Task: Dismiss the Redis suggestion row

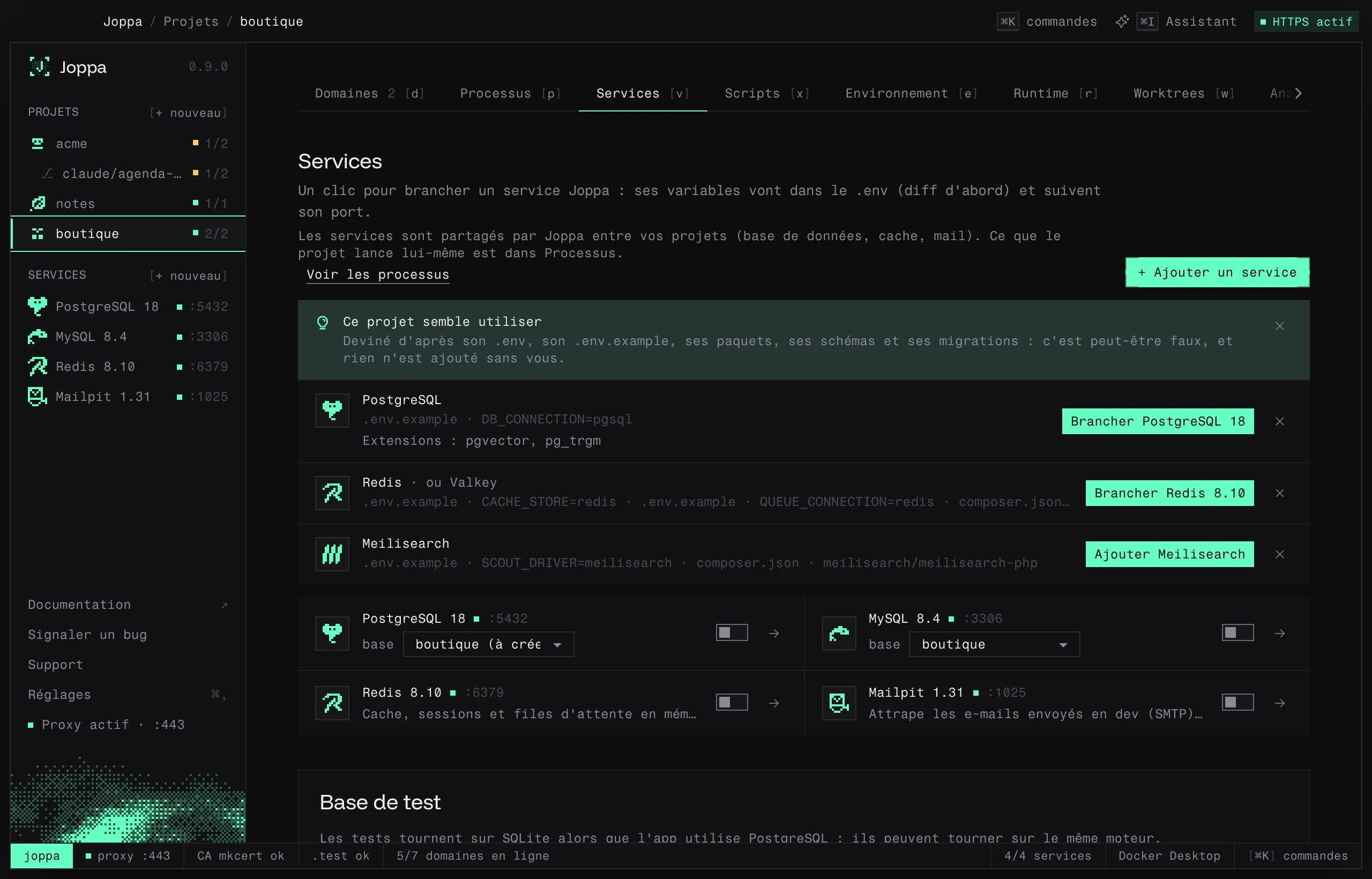Action: [1279, 493]
